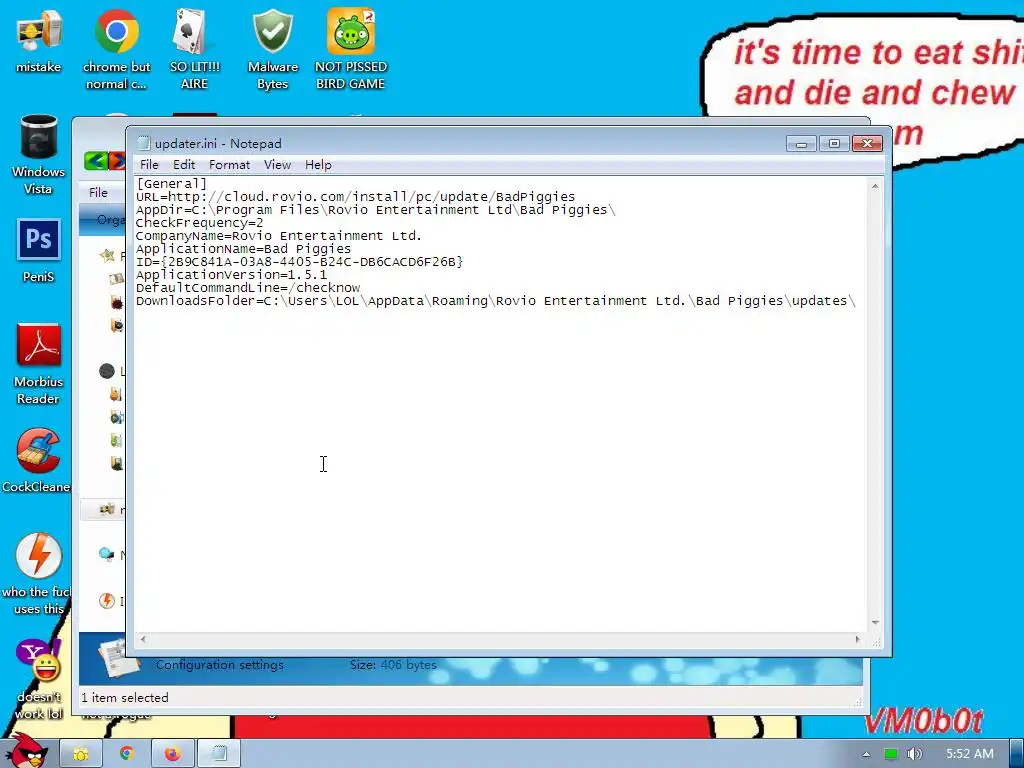Open the SO LIT!!! AIRE solitaire icon
1024x768 pixels.
(x=194, y=49)
